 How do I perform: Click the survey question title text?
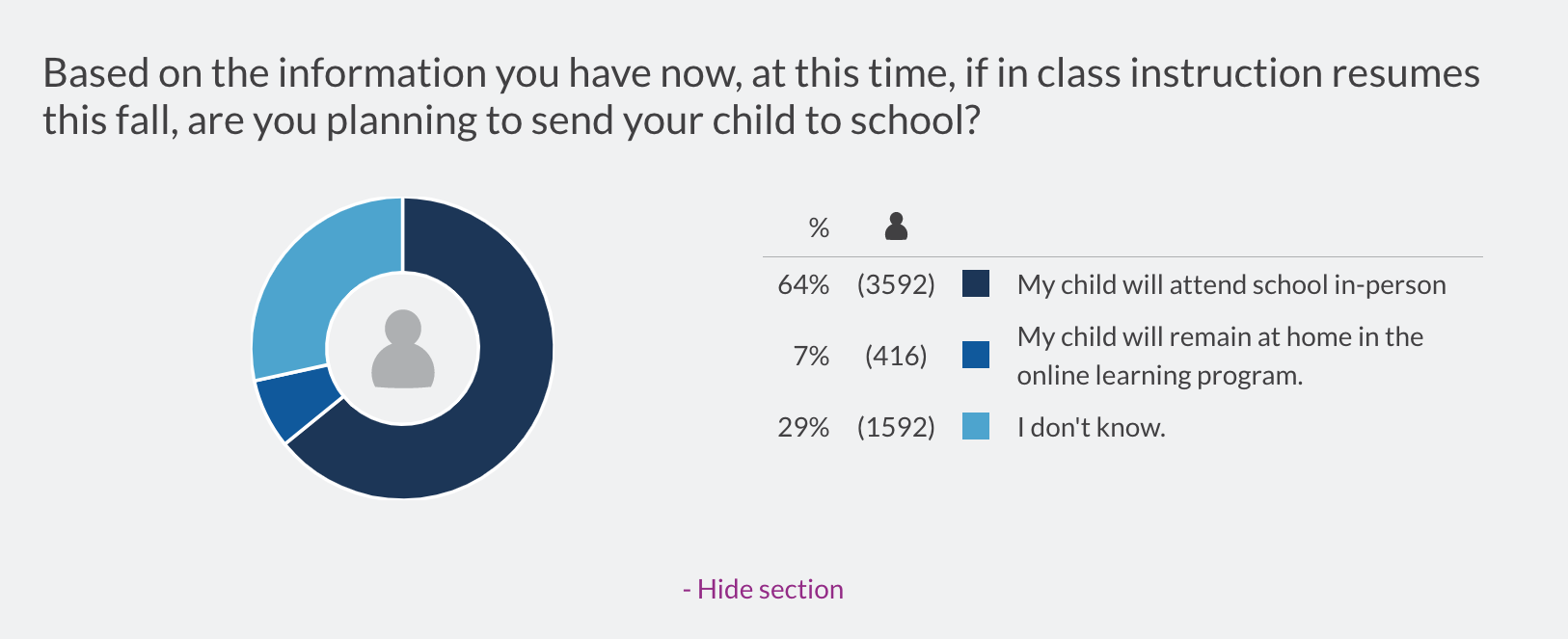pyautogui.click(x=761, y=96)
